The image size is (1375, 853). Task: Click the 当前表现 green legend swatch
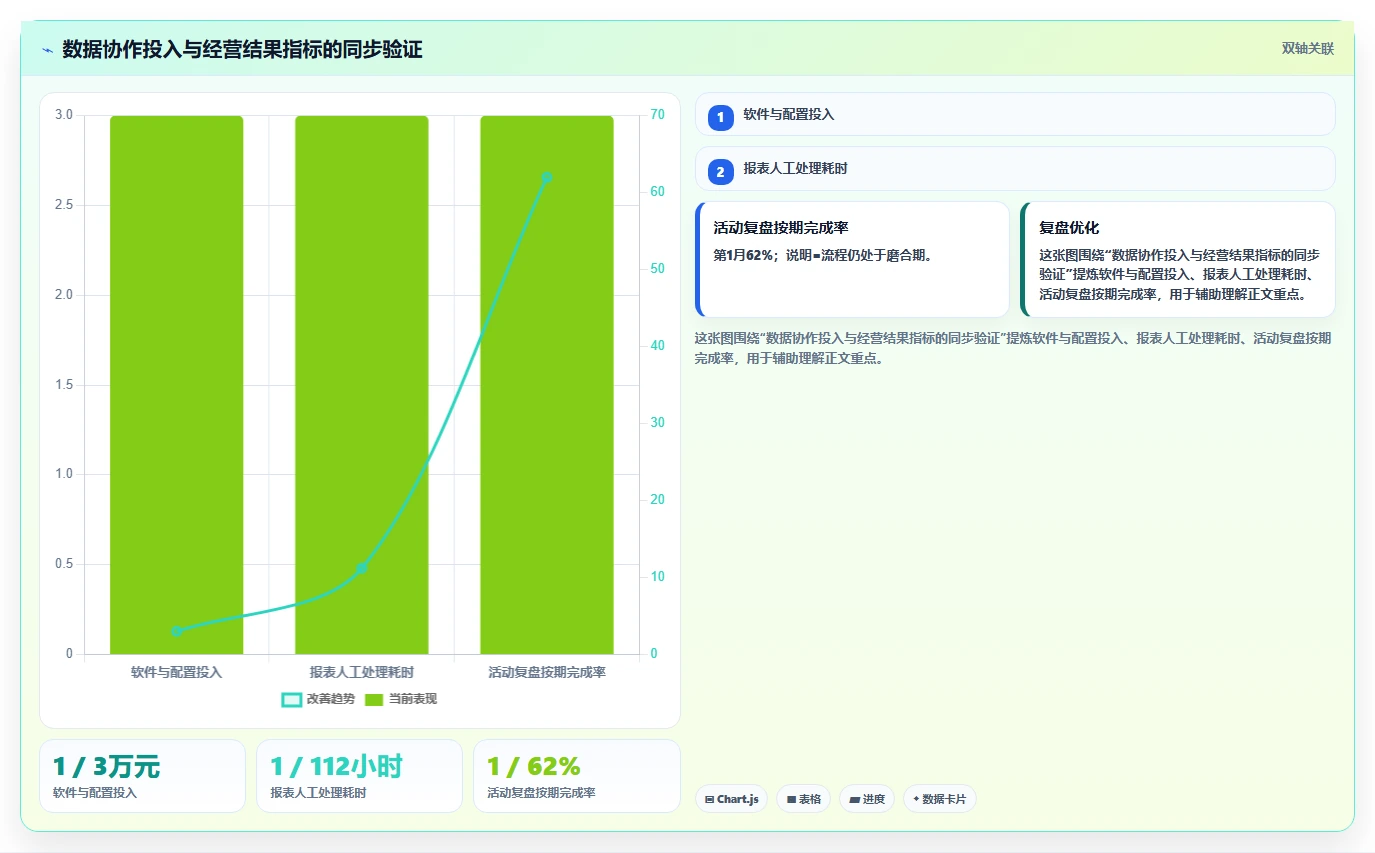(x=374, y=700)
